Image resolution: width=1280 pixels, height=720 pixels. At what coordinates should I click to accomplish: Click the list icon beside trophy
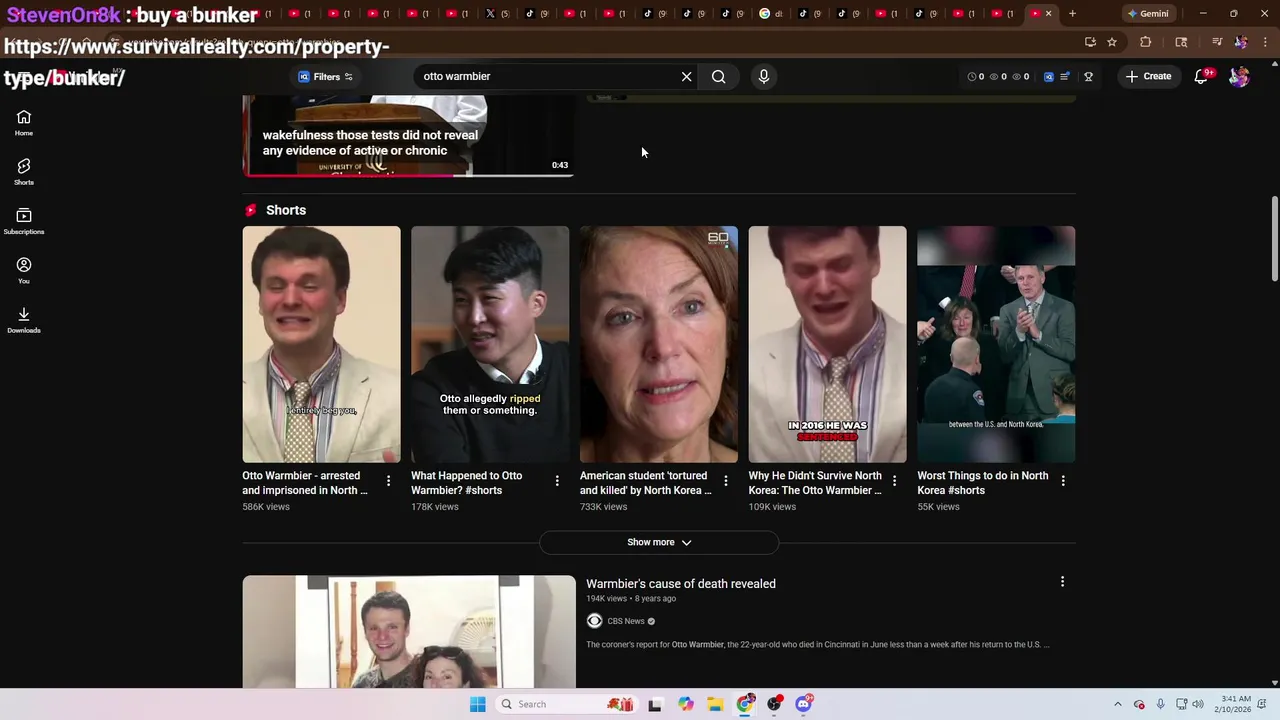coord(1065,76)
